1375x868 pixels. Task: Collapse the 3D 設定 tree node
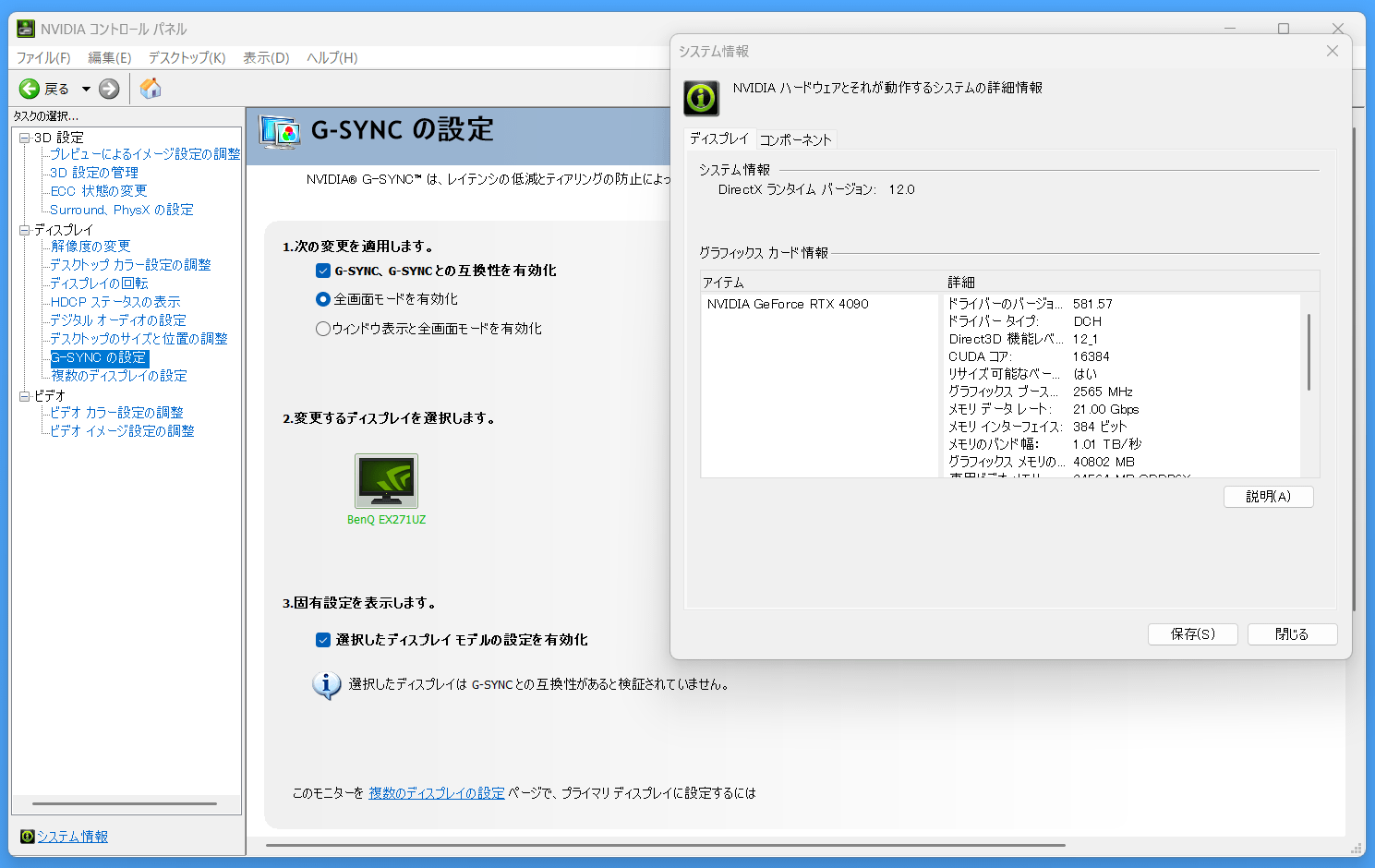pyautogui.click(x=25, y=138)
